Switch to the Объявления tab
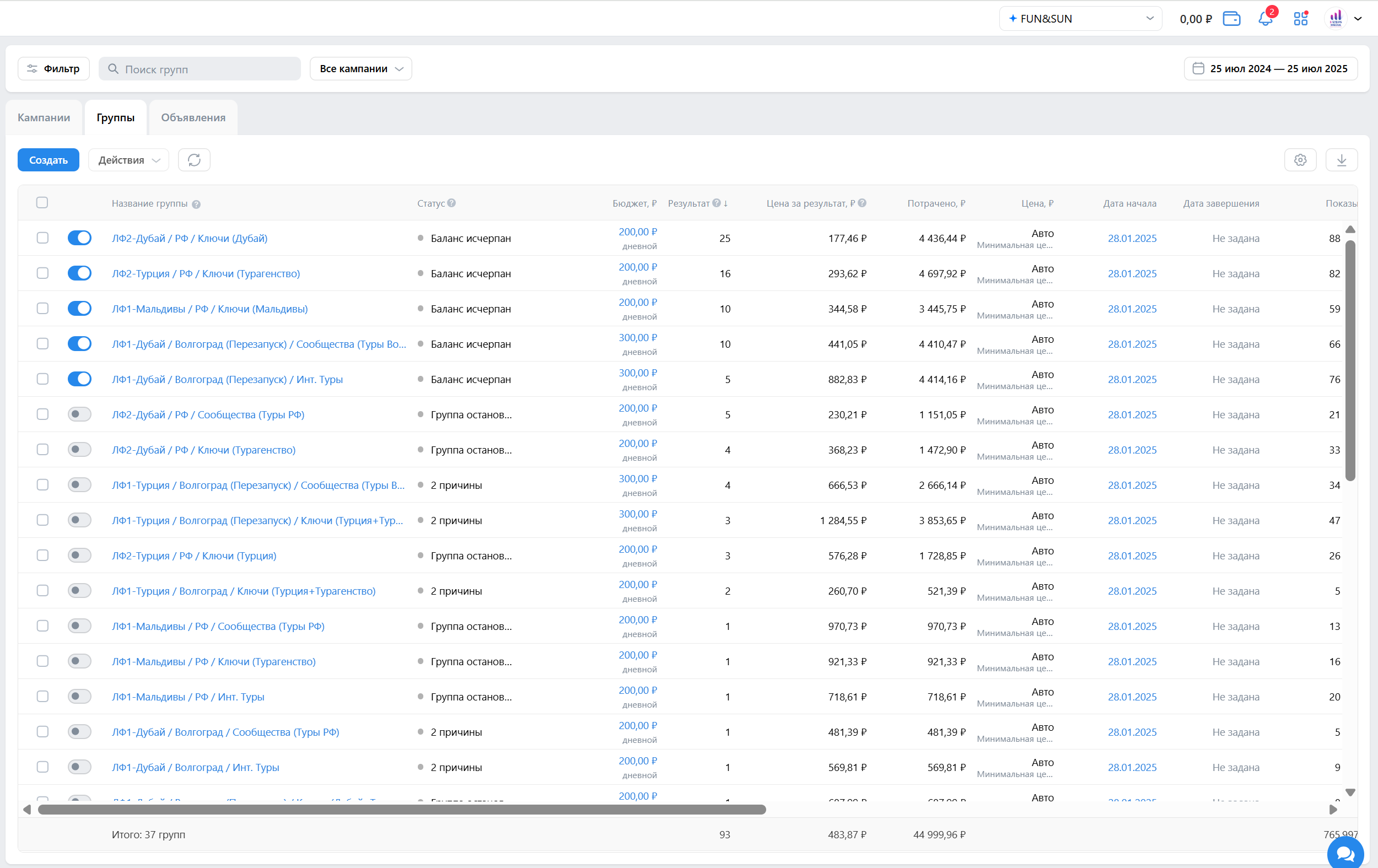The width and height of the screenshot is (1378, 868). [x=193, y=117]
